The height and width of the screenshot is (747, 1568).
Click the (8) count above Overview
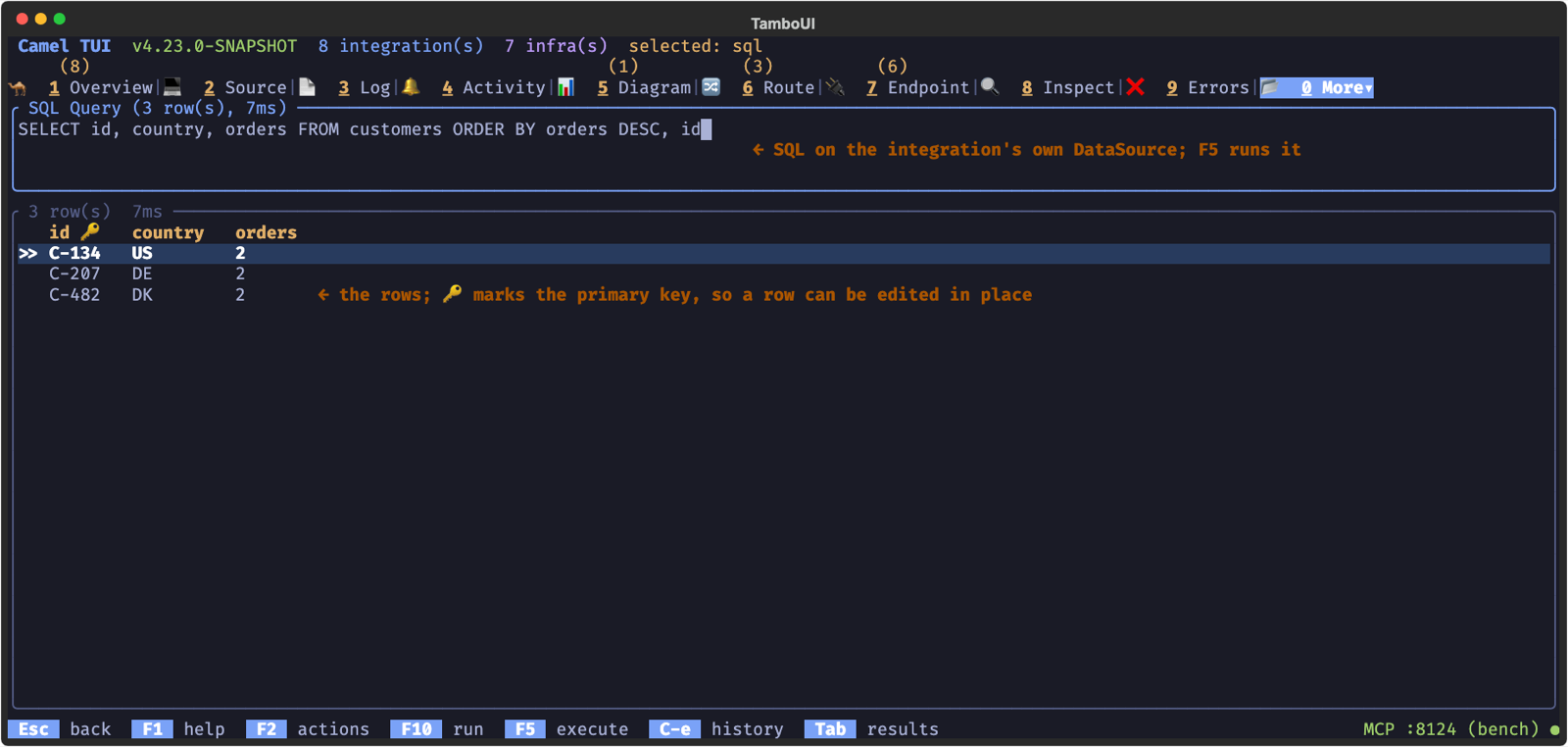[x=74, y=67]
